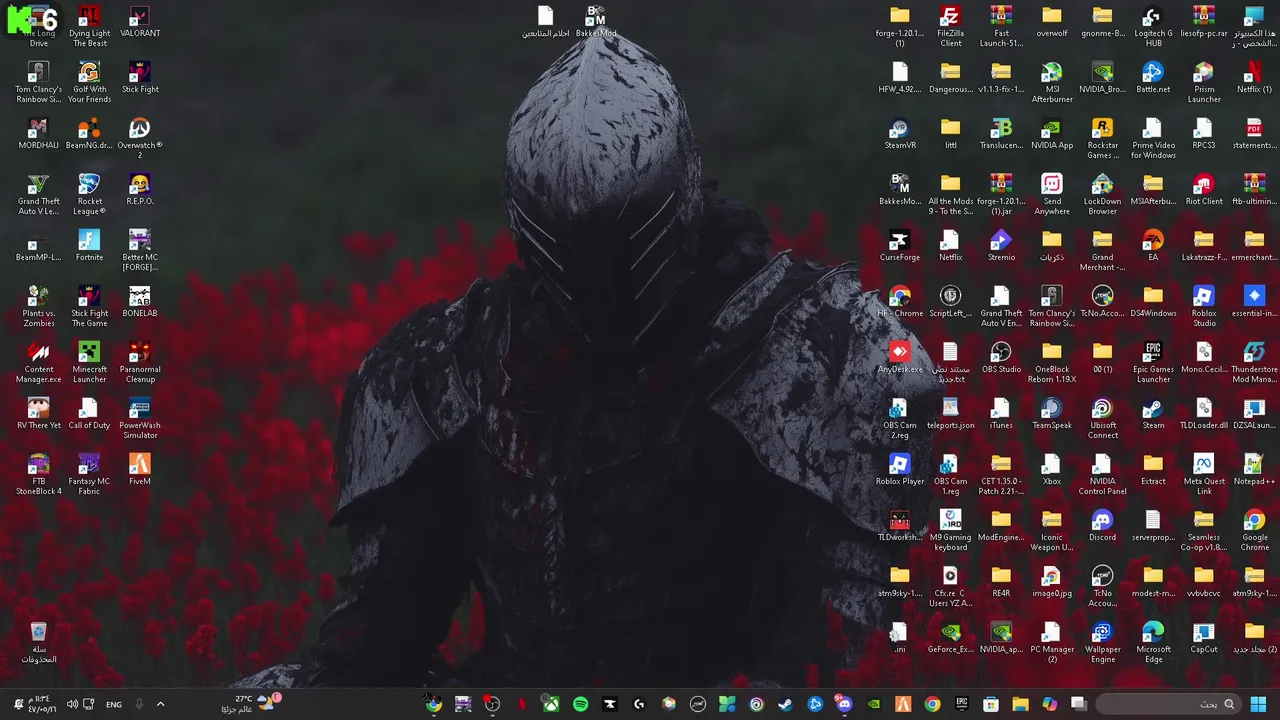Image resolution: width=1280 pixels, height=720 pixels.
Task: Open the Xbox app on the taskbar
Action: 551,704
